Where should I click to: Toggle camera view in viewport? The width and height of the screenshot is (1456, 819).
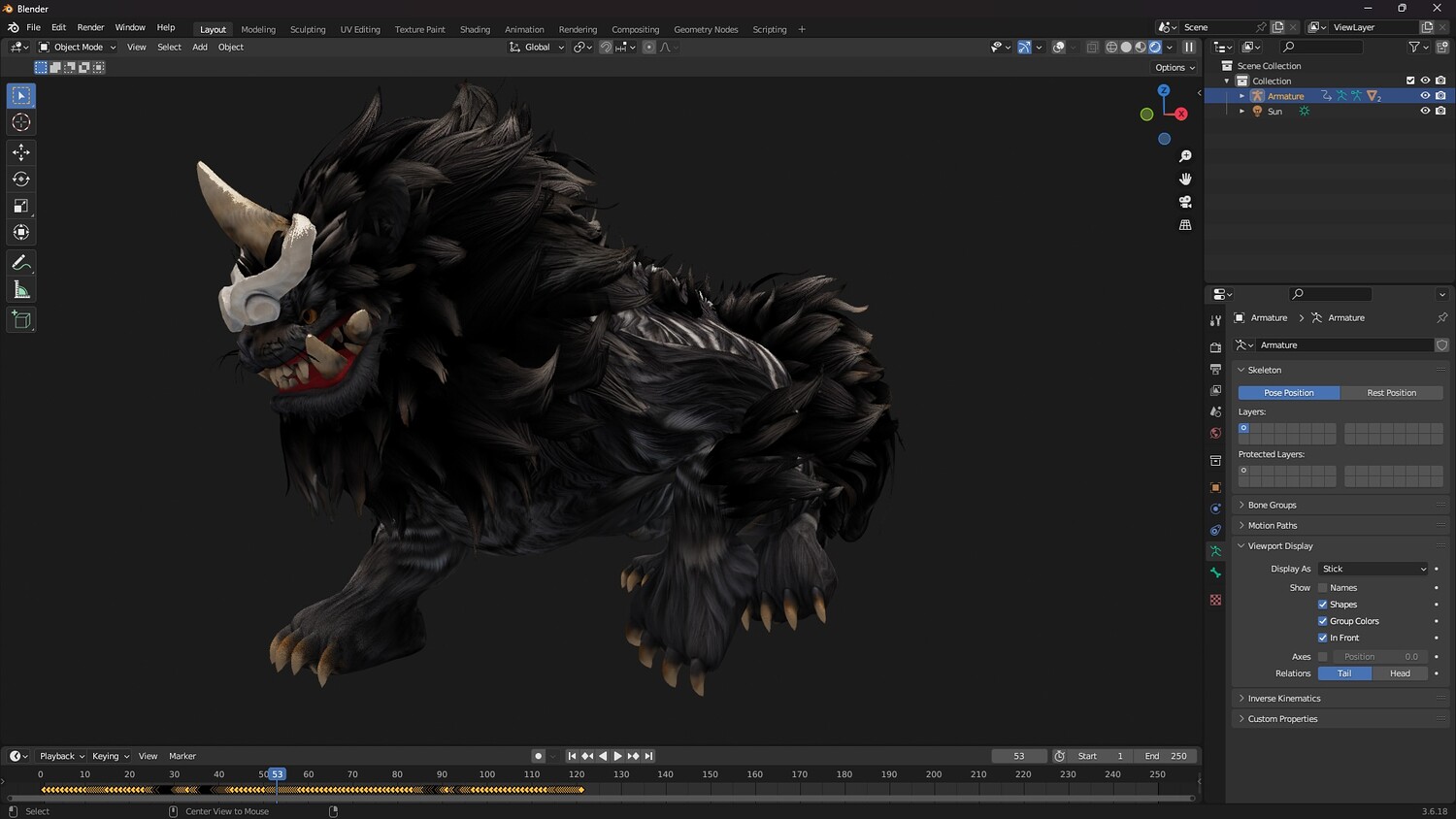pyautogui.click(x=1185, y=202)
